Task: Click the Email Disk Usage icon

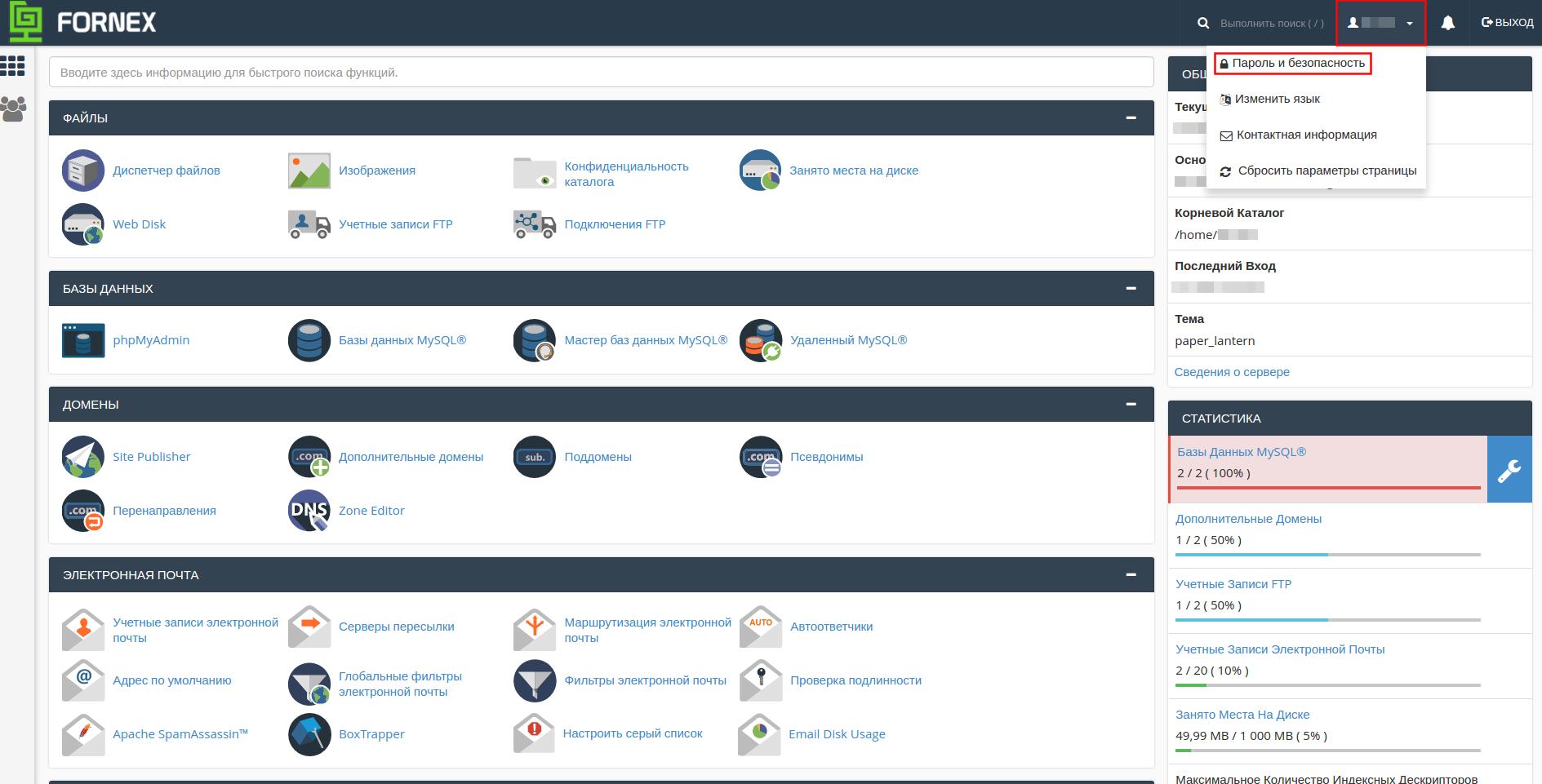Action: click(759, 734)
